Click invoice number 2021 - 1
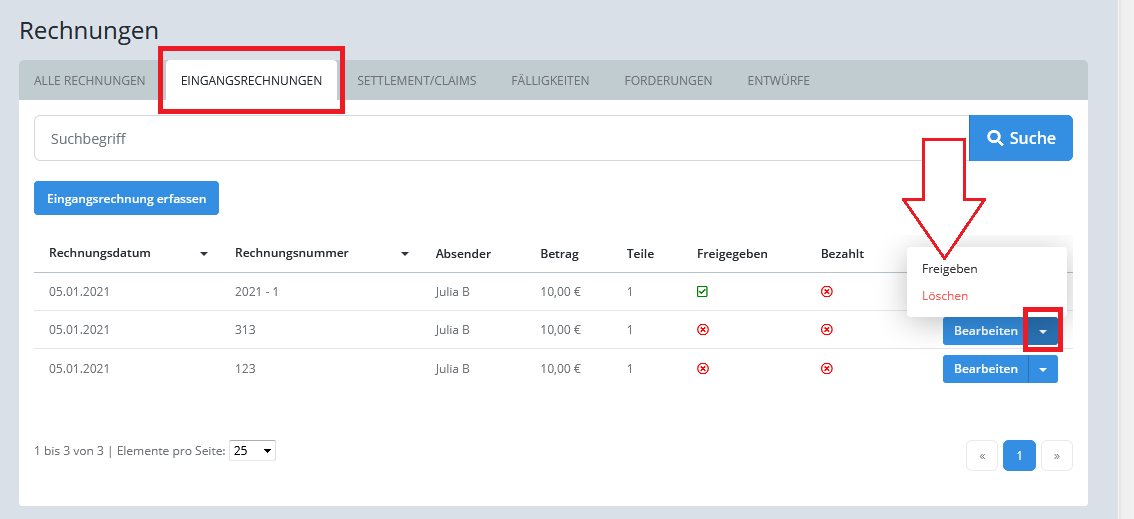Image resolution: width=1134 pixels, height=519 pixels. [256, 291]
